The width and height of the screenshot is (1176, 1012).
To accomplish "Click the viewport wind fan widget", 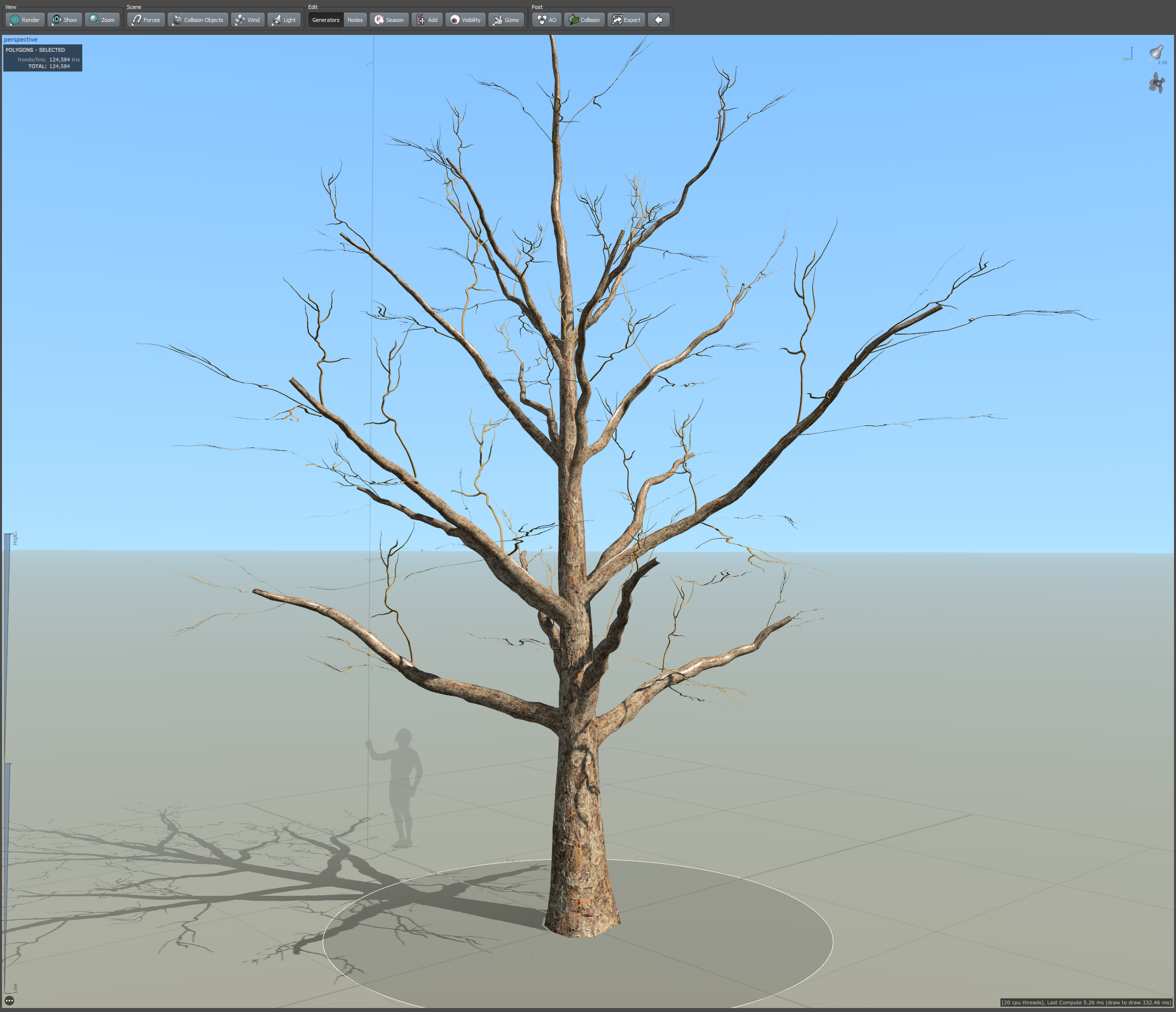I will pos(1157,84).
